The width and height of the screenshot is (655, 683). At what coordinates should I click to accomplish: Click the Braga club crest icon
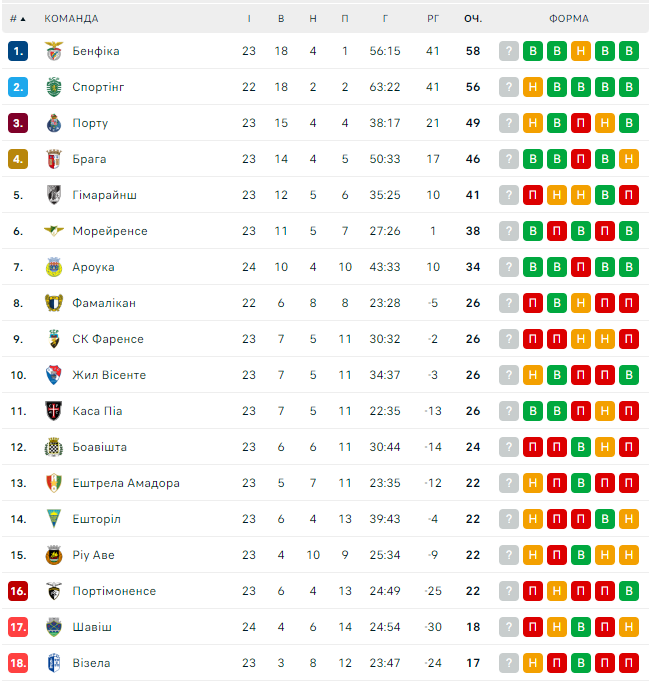54,159
